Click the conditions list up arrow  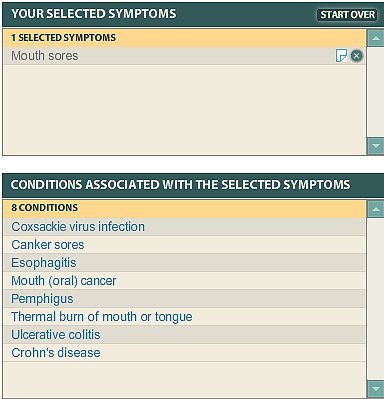click(376, 209)
